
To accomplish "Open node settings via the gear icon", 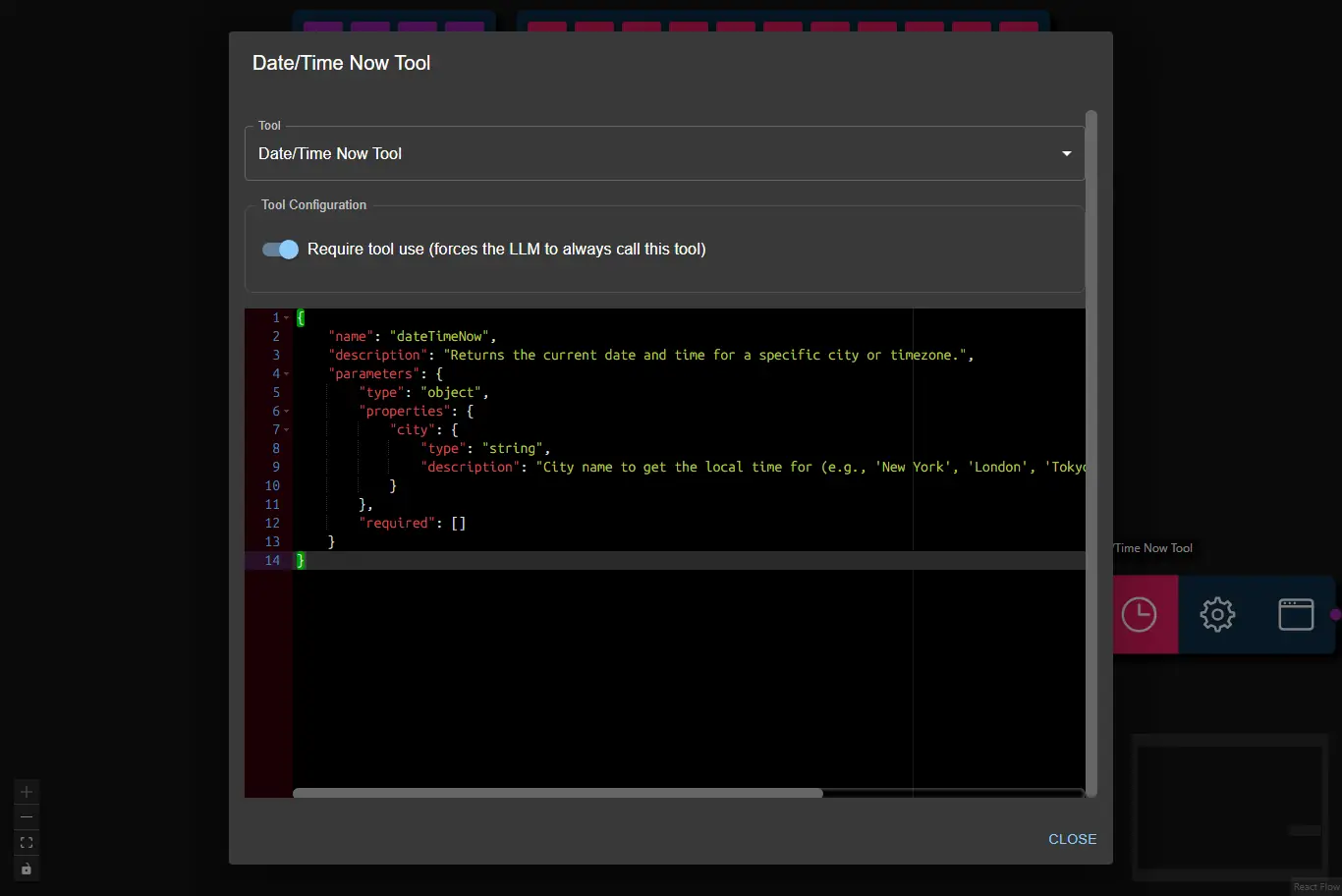I will pyautogui.click(x=1217, y=615).
